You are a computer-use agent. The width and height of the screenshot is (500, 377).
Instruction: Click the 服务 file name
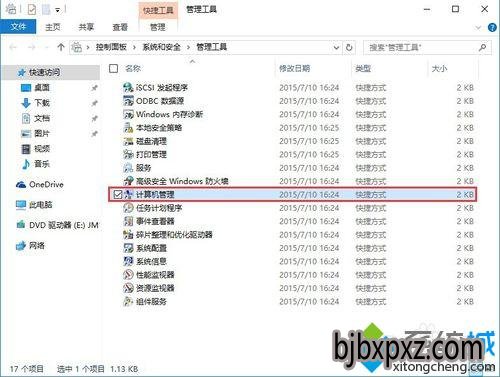click(x=144, y=168)
